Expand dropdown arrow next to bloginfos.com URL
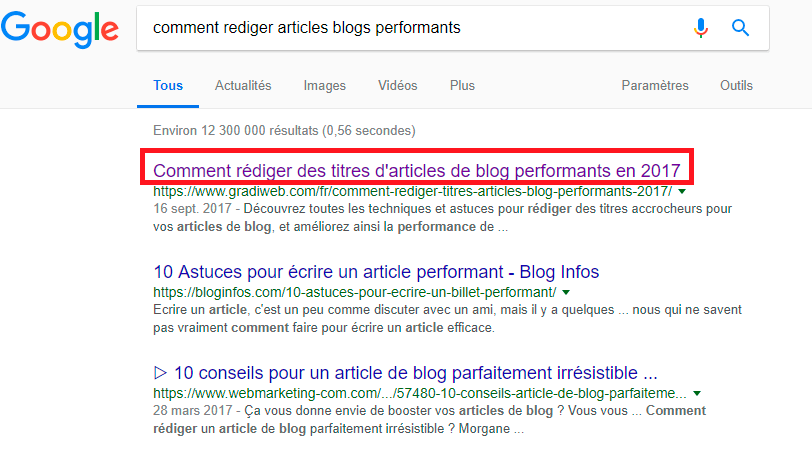 pyautogui.click(x=565, y=292)
